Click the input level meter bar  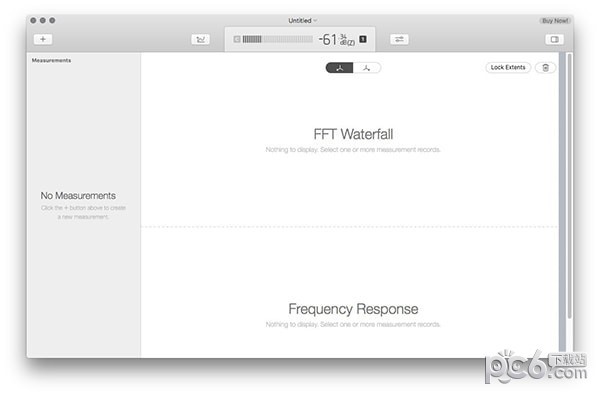point(277,39)
